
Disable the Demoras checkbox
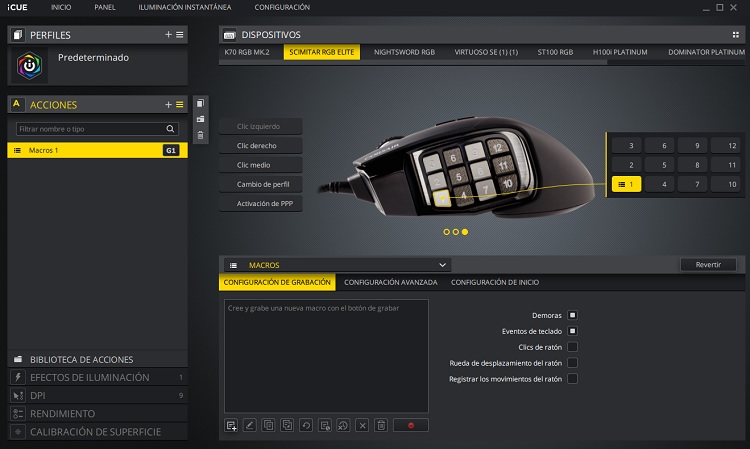572,315
